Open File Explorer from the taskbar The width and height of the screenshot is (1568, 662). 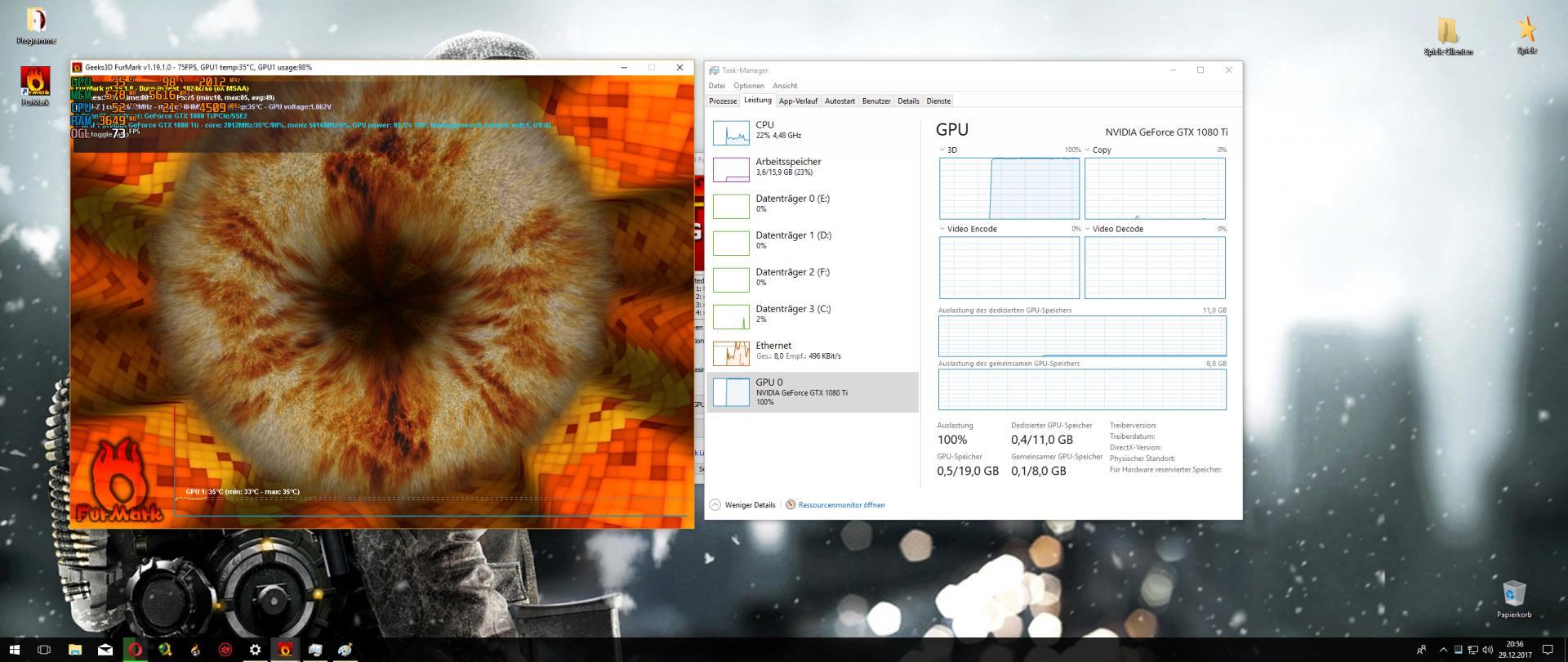click(x=75, y=650)
